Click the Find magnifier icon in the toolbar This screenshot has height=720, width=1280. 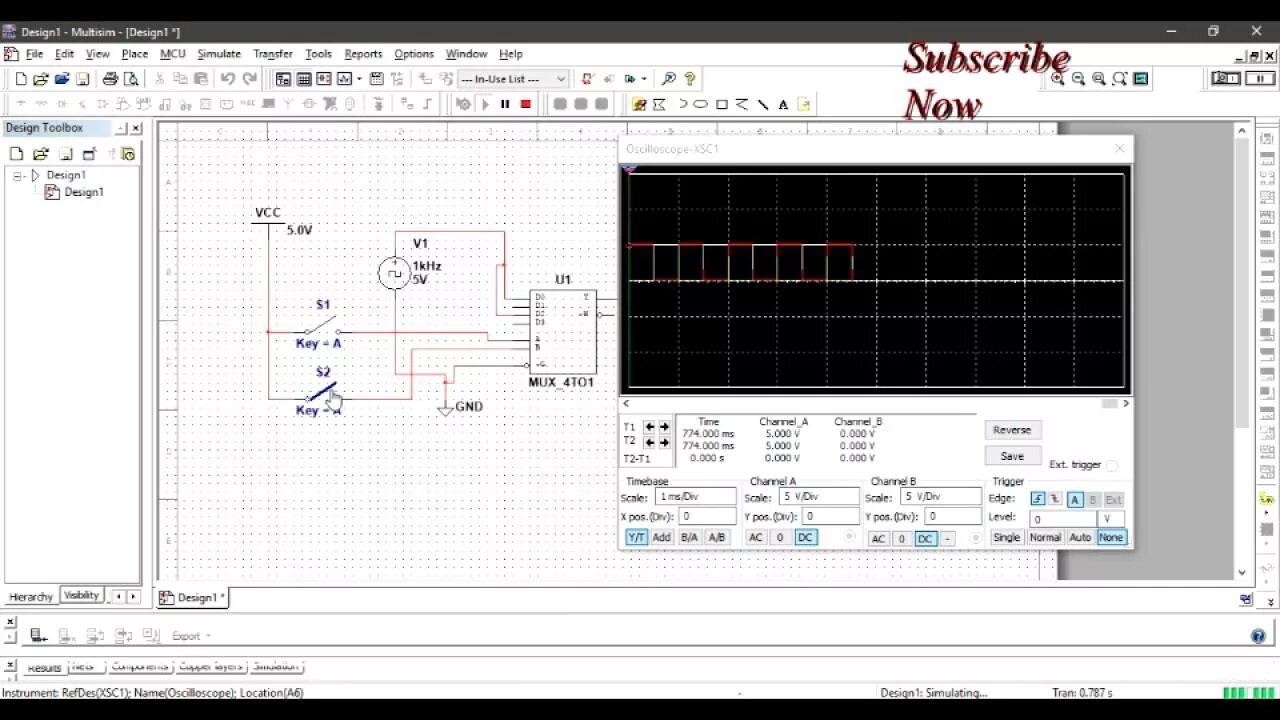(669, 79)
